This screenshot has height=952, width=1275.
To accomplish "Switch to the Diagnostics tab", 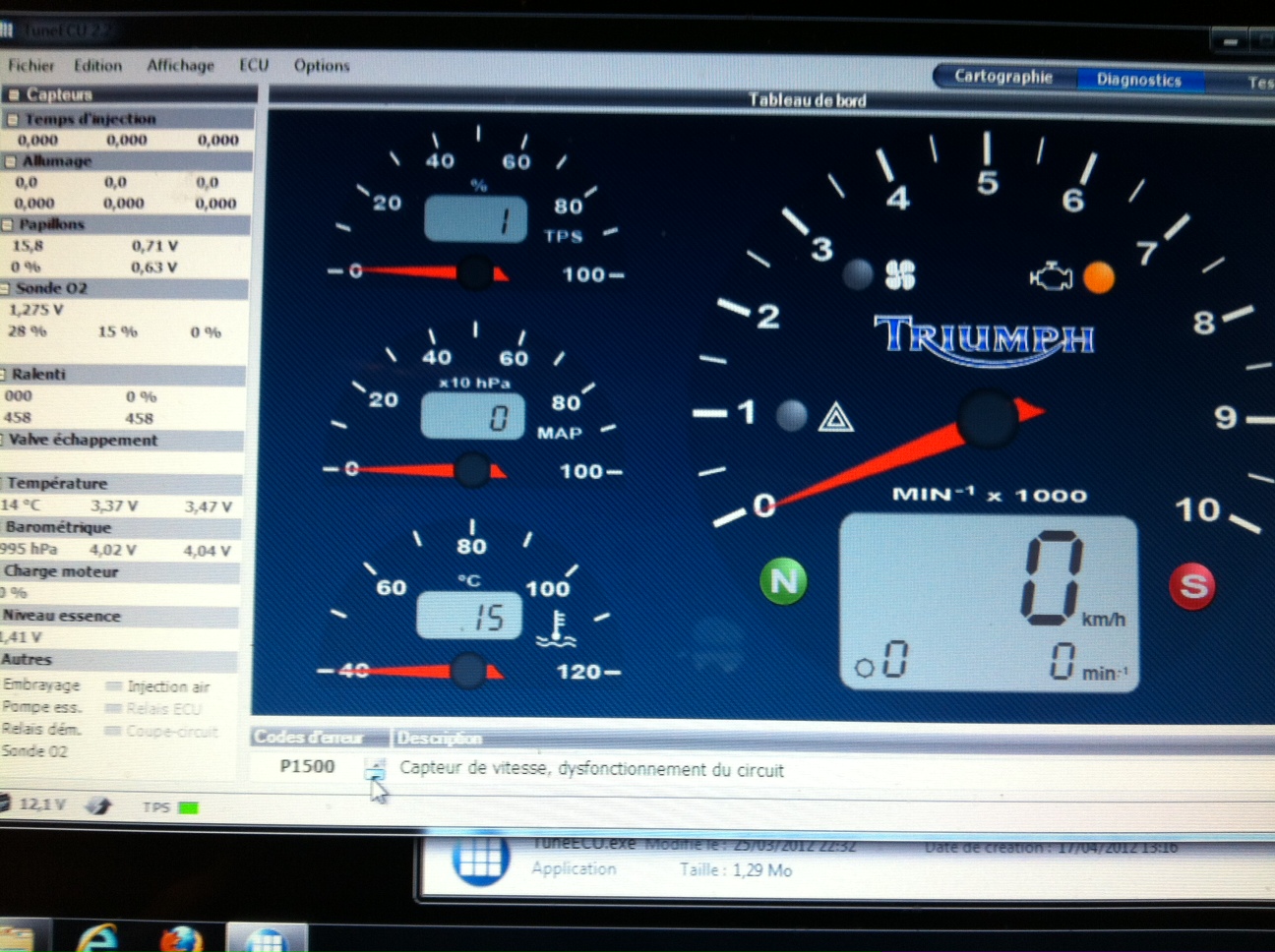I will click(1138, 80).
